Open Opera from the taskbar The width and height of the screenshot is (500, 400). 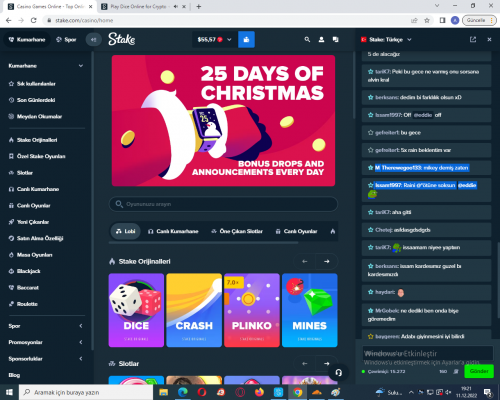pyautogui.click(x=202, y=392)
